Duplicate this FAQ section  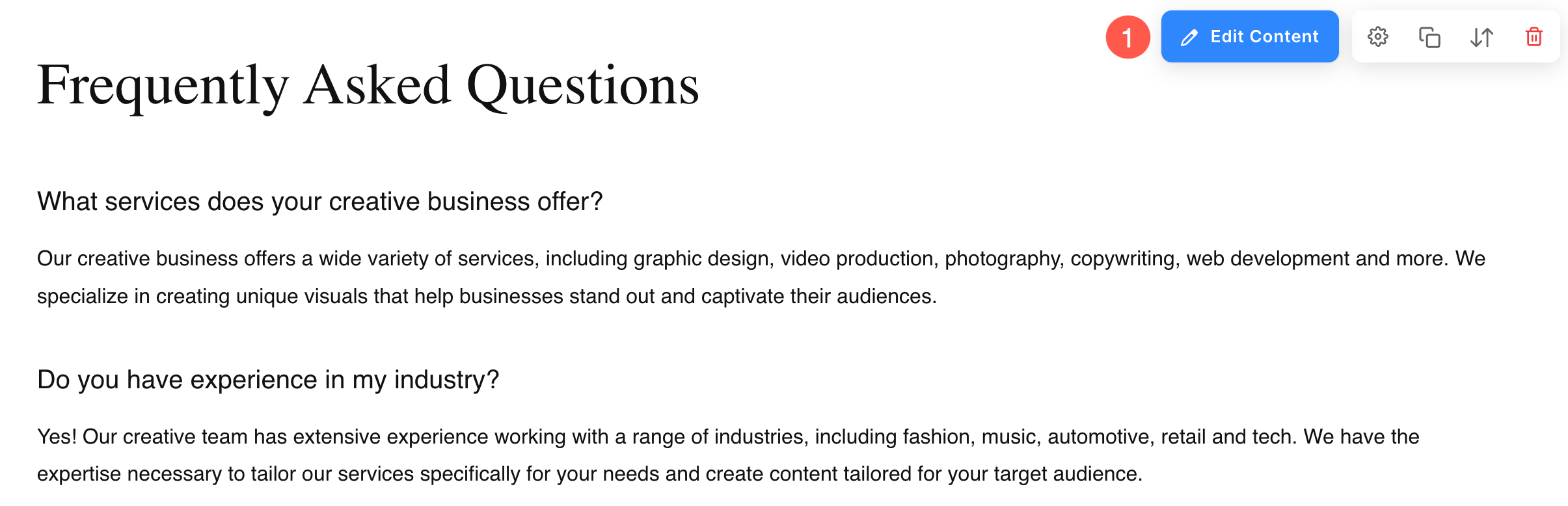[x=1429, y=37]
